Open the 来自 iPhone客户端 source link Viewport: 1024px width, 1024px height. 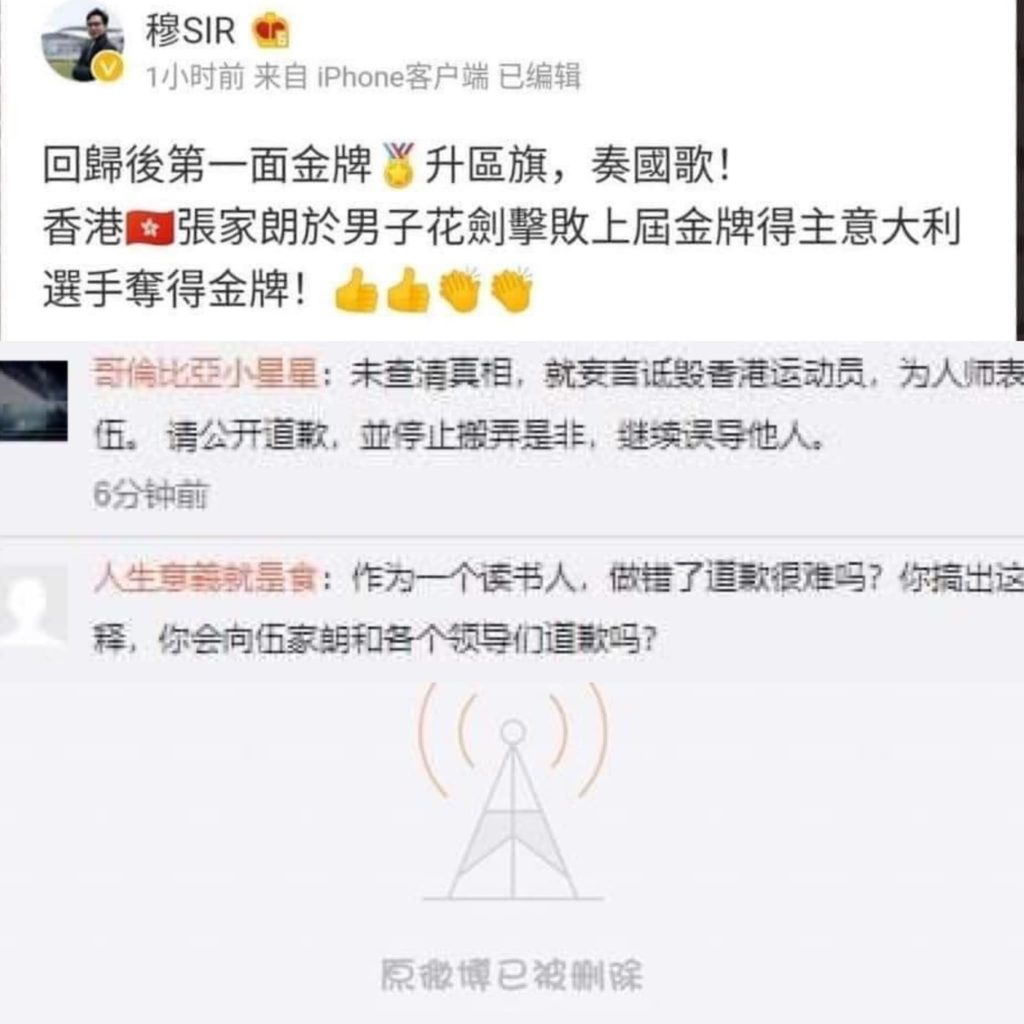click(371, 77)
